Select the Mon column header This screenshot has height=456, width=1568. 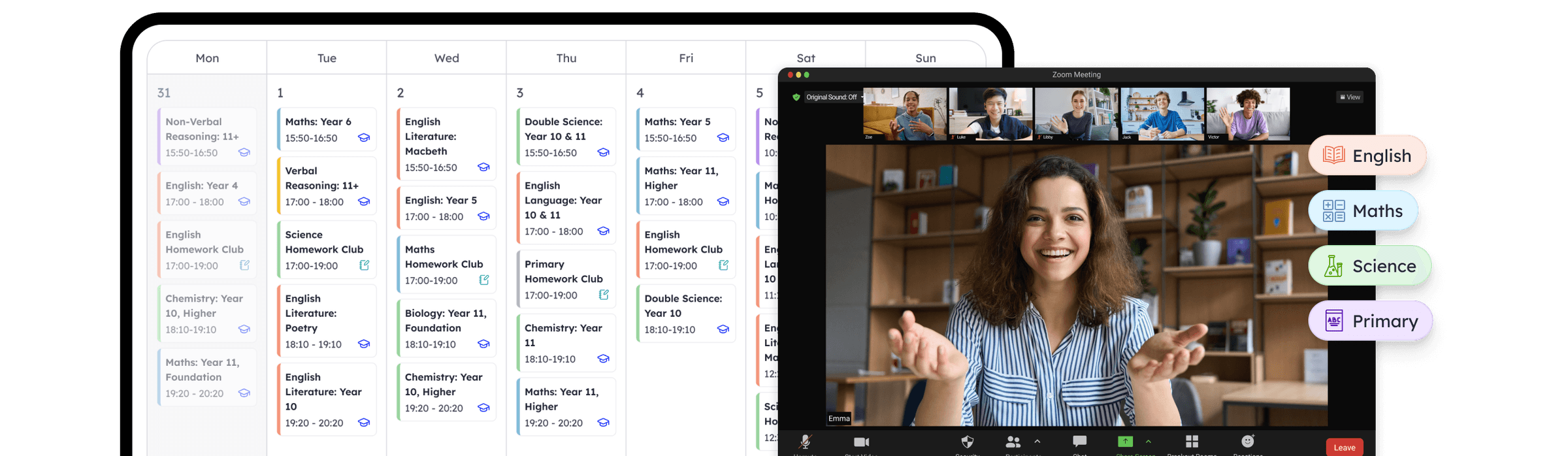click(x=207, y=58)
